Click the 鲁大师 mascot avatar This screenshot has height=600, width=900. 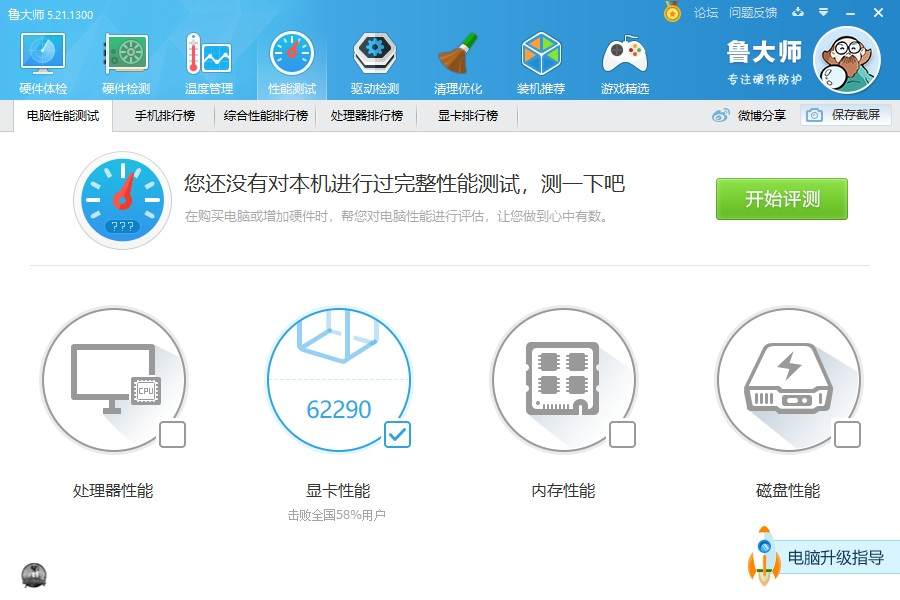coord(847,59)
